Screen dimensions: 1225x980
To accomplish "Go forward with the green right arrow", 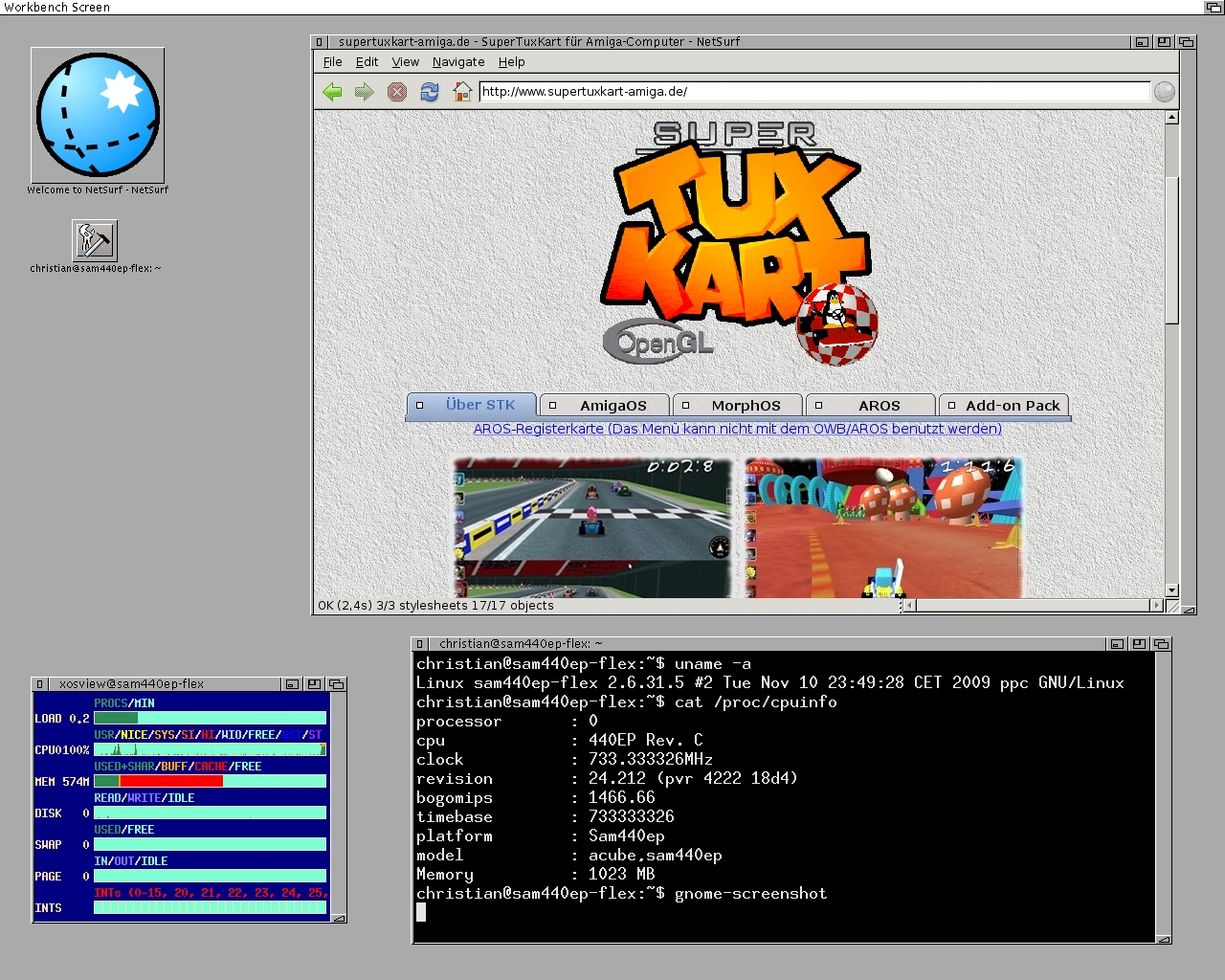I will (365, 92).
